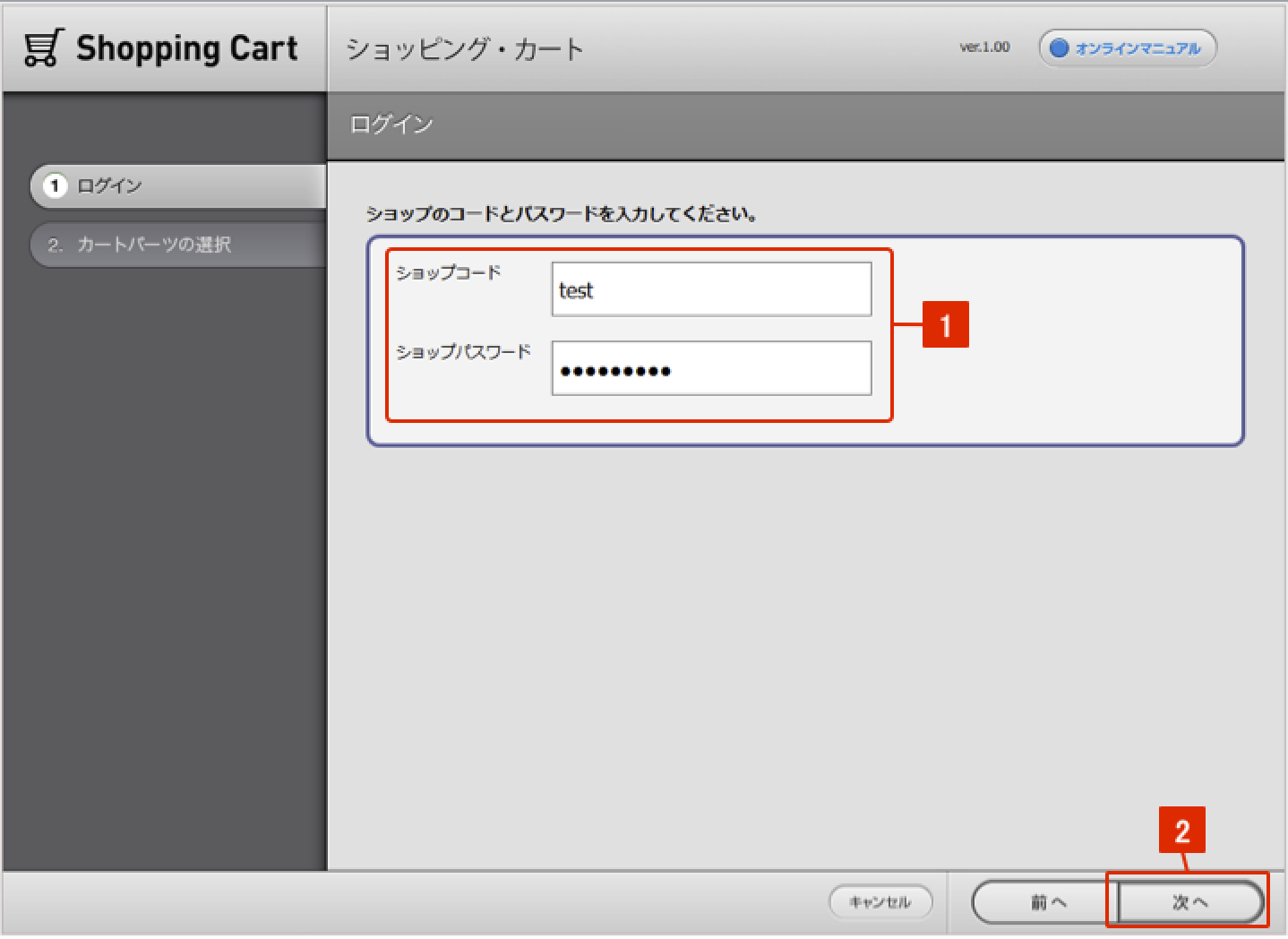Select the ログイン step in sidebar
Viewport: 1288px width, 939px height.
(177, 186)
